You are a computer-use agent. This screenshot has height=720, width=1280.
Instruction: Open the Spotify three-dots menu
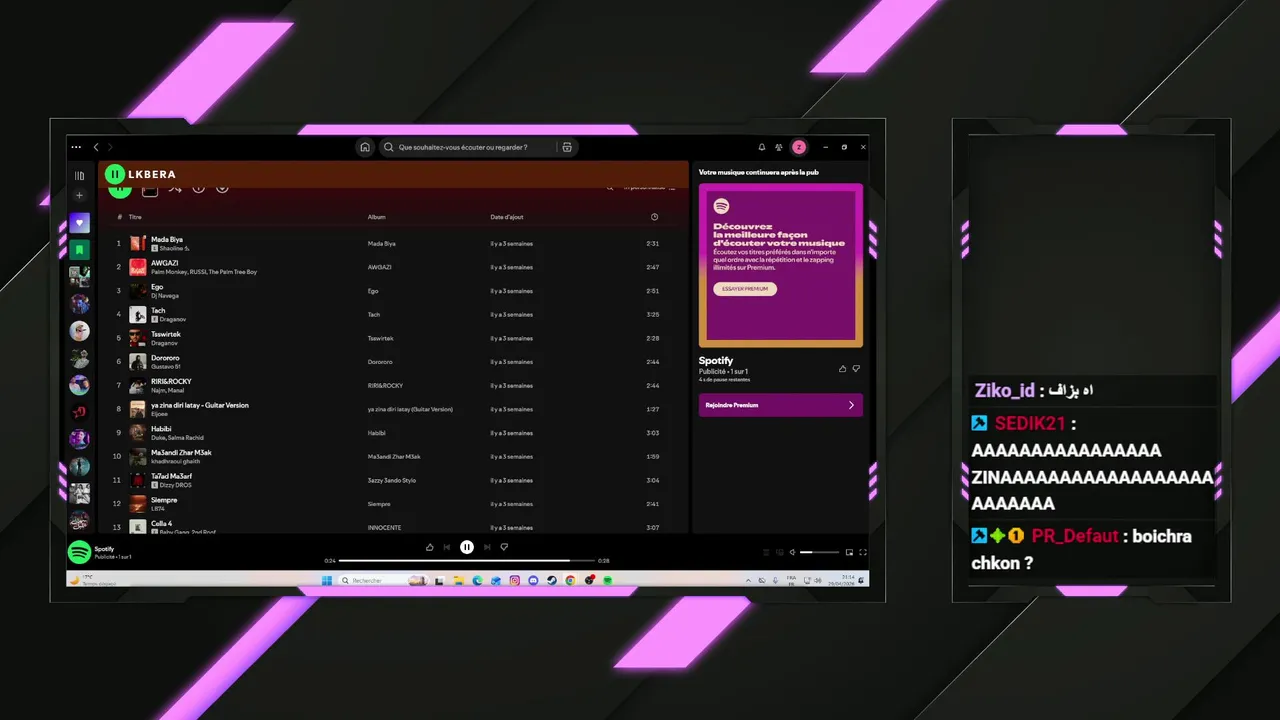(76, 147)
